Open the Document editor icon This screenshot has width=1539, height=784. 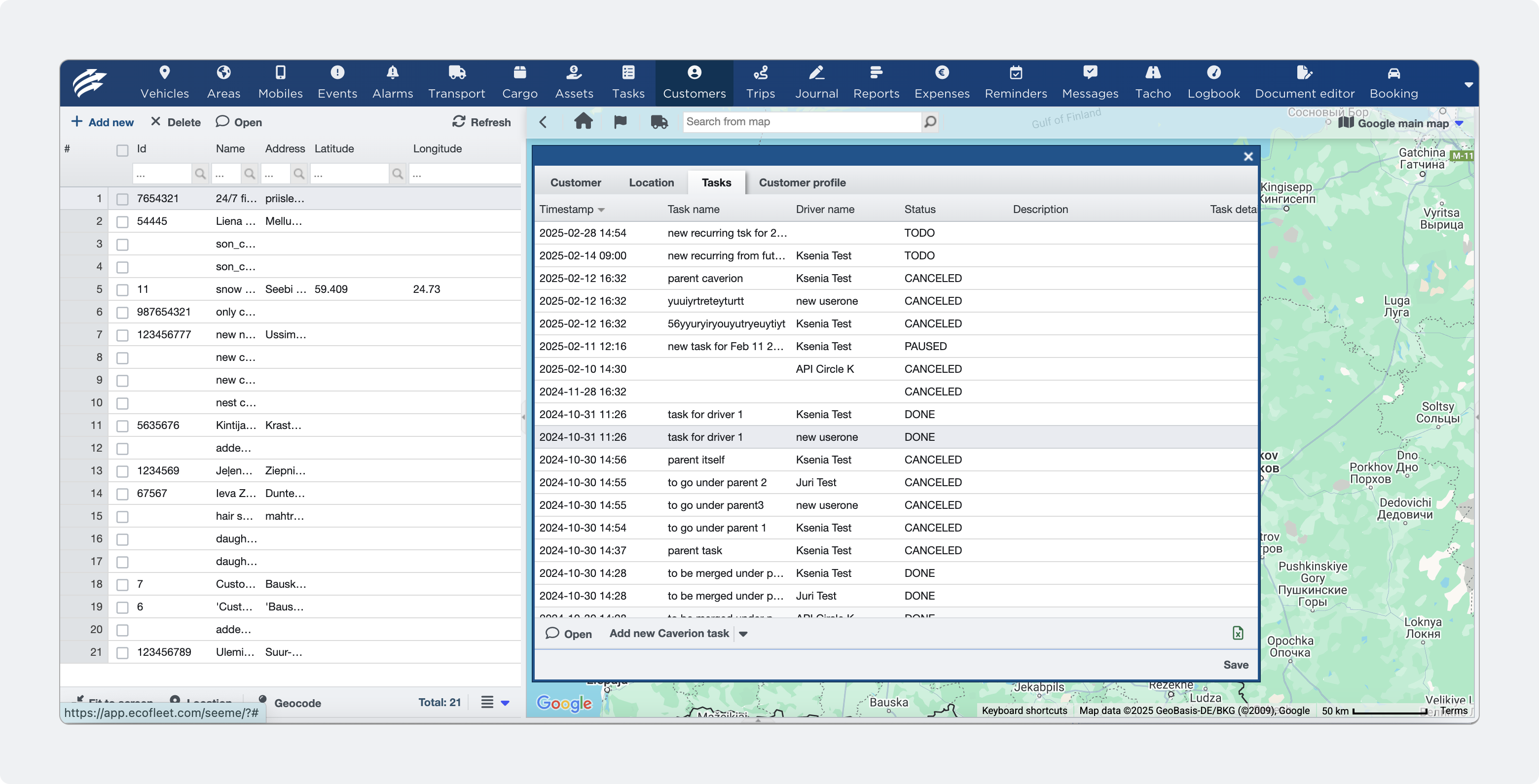click(x=1304, y=72)
